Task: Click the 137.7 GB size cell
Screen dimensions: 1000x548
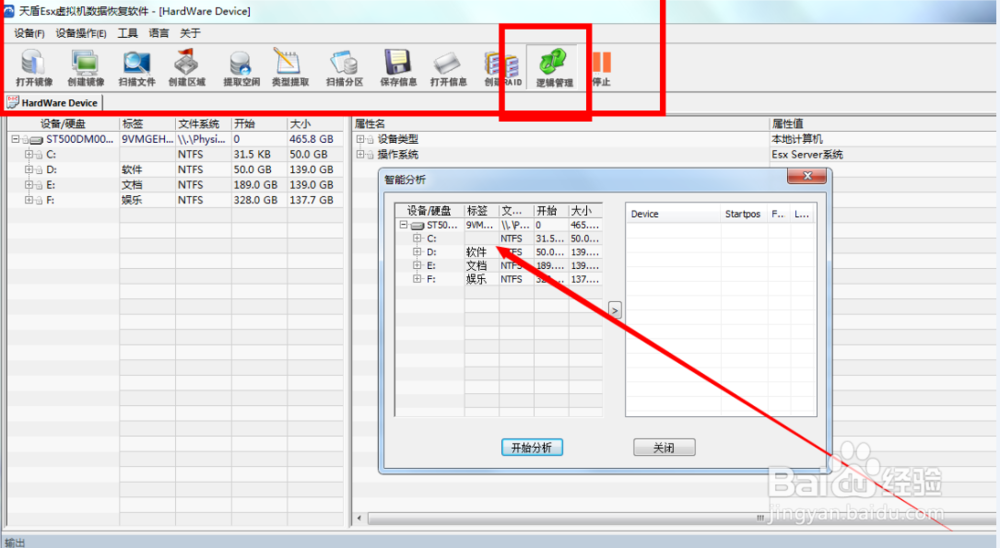Action: pos(311,200)
